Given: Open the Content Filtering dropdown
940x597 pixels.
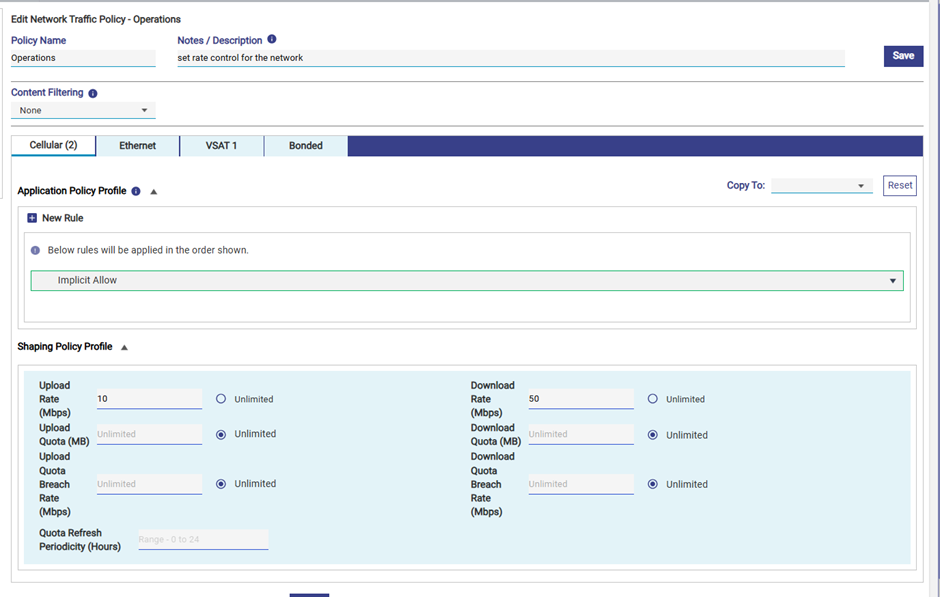Looking at the screenshot, I should click(x=83, y=110).
